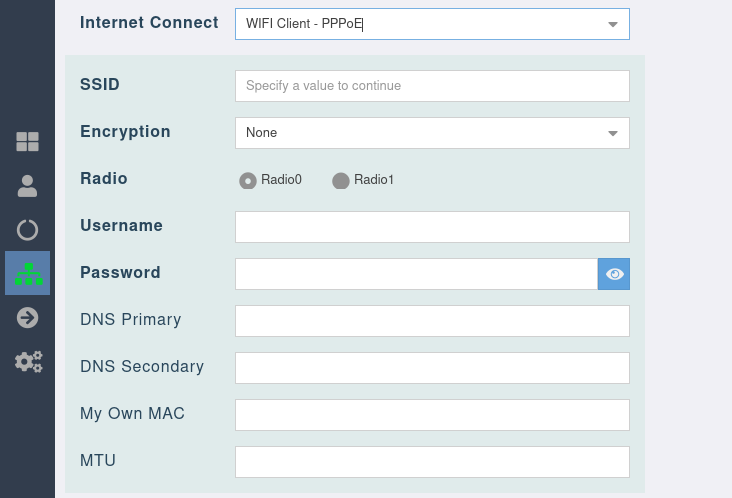Click the My Own MAC field
The width and height of the screenshot is (732, 498).
pyautogui.click(x=432, y=415)
